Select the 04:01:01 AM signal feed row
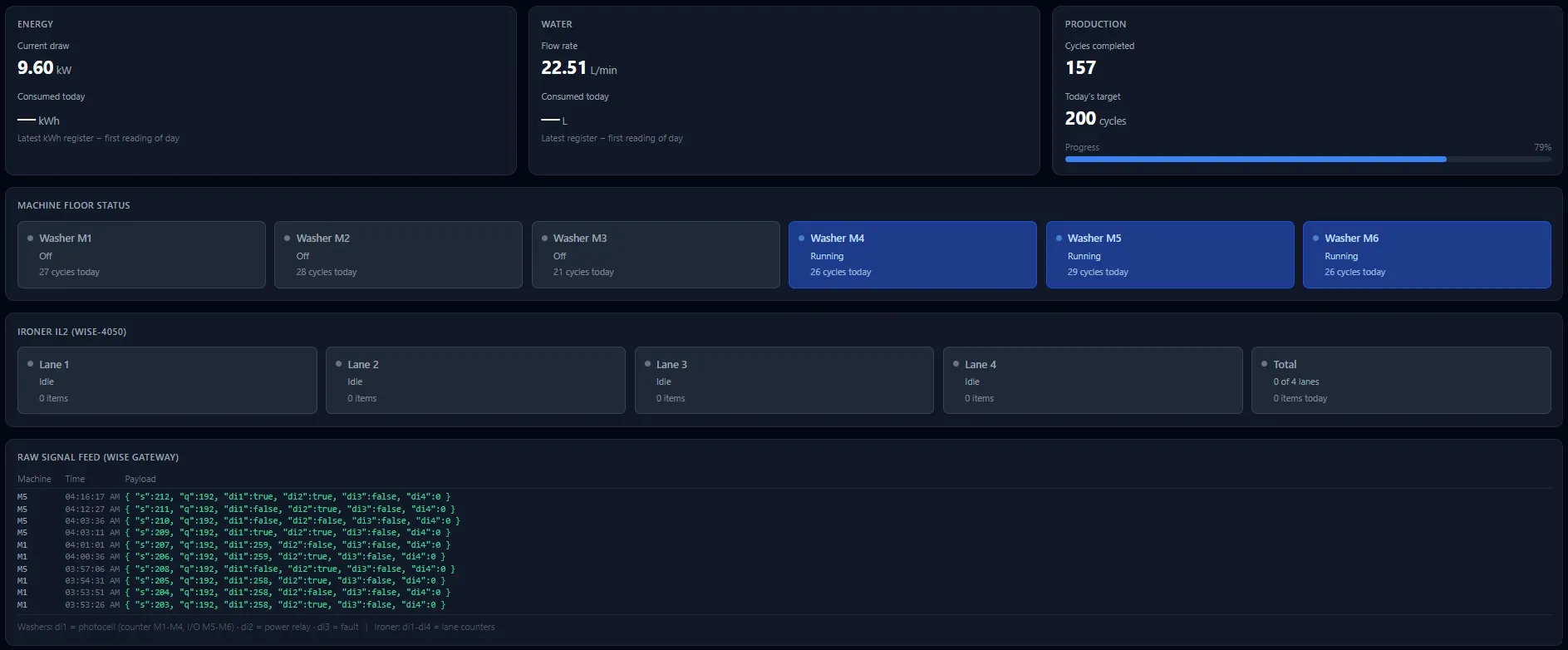 784,545
